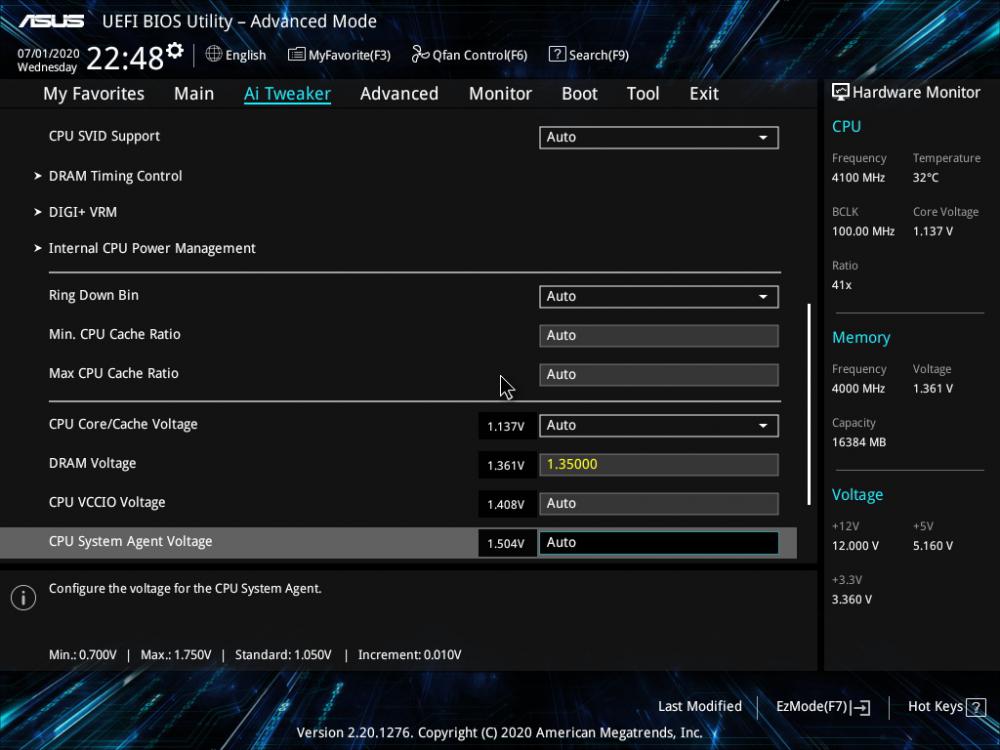Image resolution: width=1000 pixels, height=750 pixels.
Task: Select the Ai Tweaker tab
Action: [287, 94]
